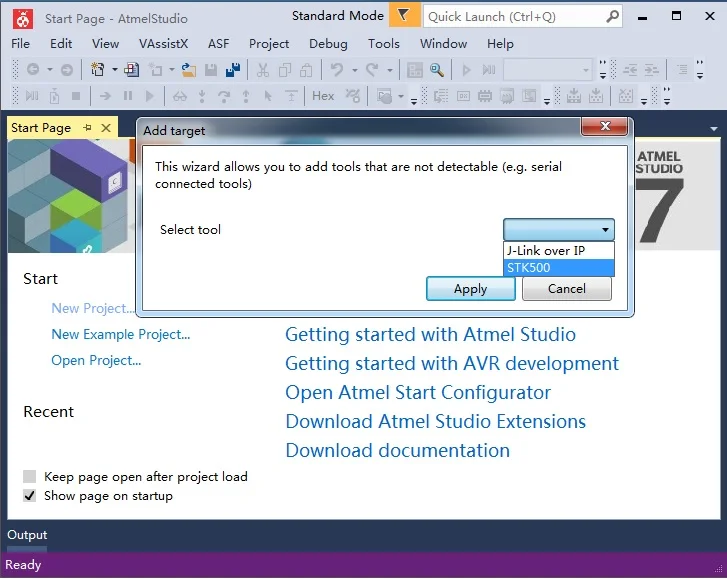Open the Select tool combo box
The image size is (727, 579).
click(x=559, y=229)
